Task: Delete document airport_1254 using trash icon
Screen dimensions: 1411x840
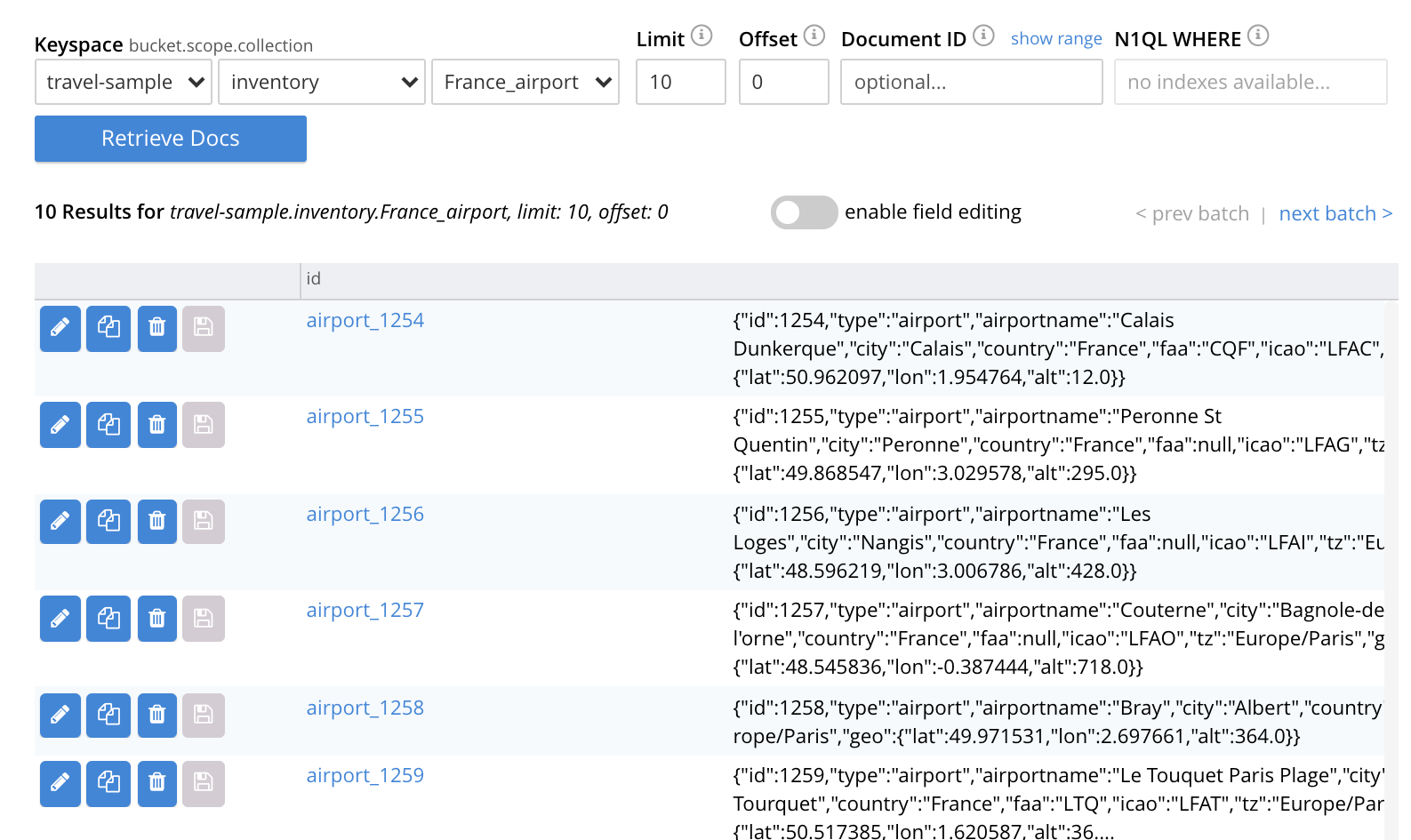Action: click(157, 328)
